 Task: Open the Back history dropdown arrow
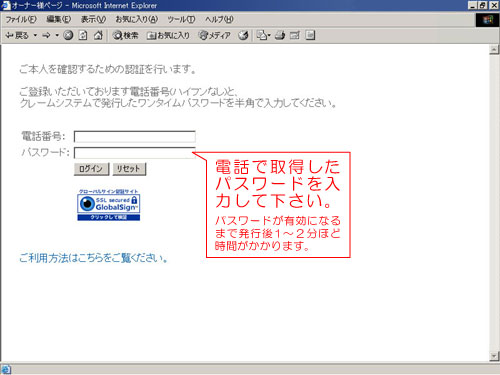click(x=35, y=35)
